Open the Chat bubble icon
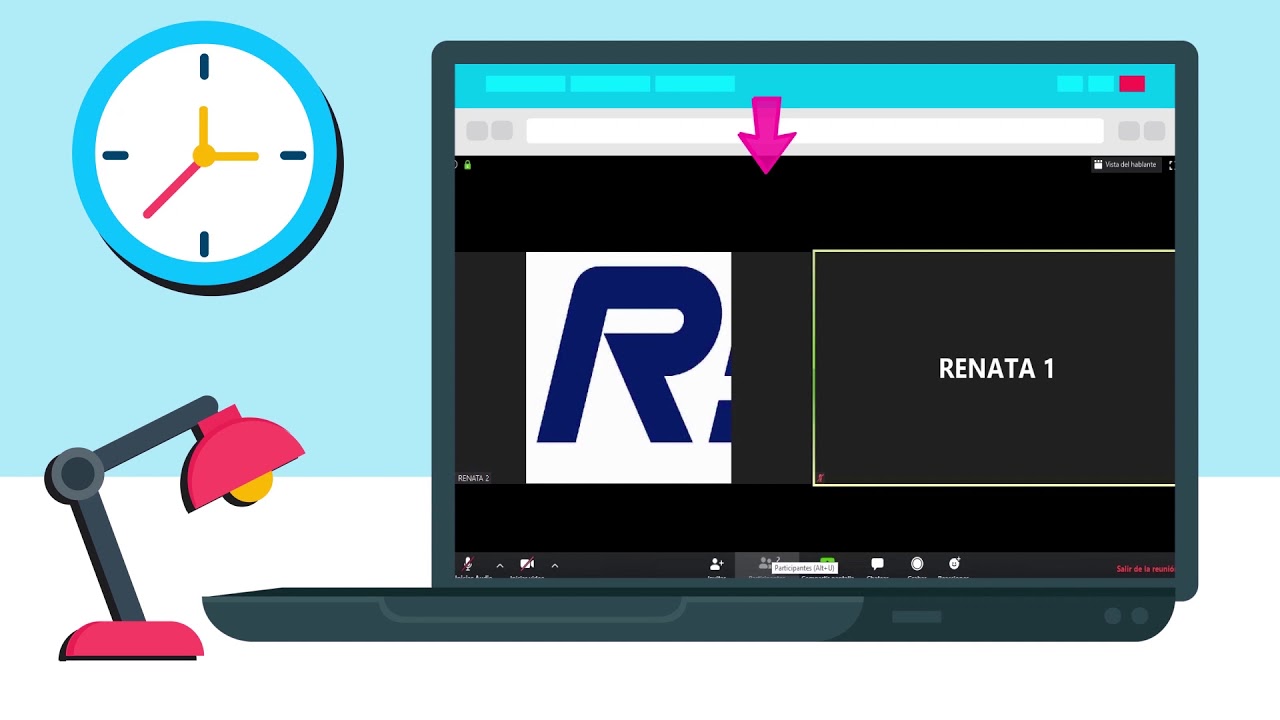Viewport: 1280px width, 720px height. (x=877, y=565)
